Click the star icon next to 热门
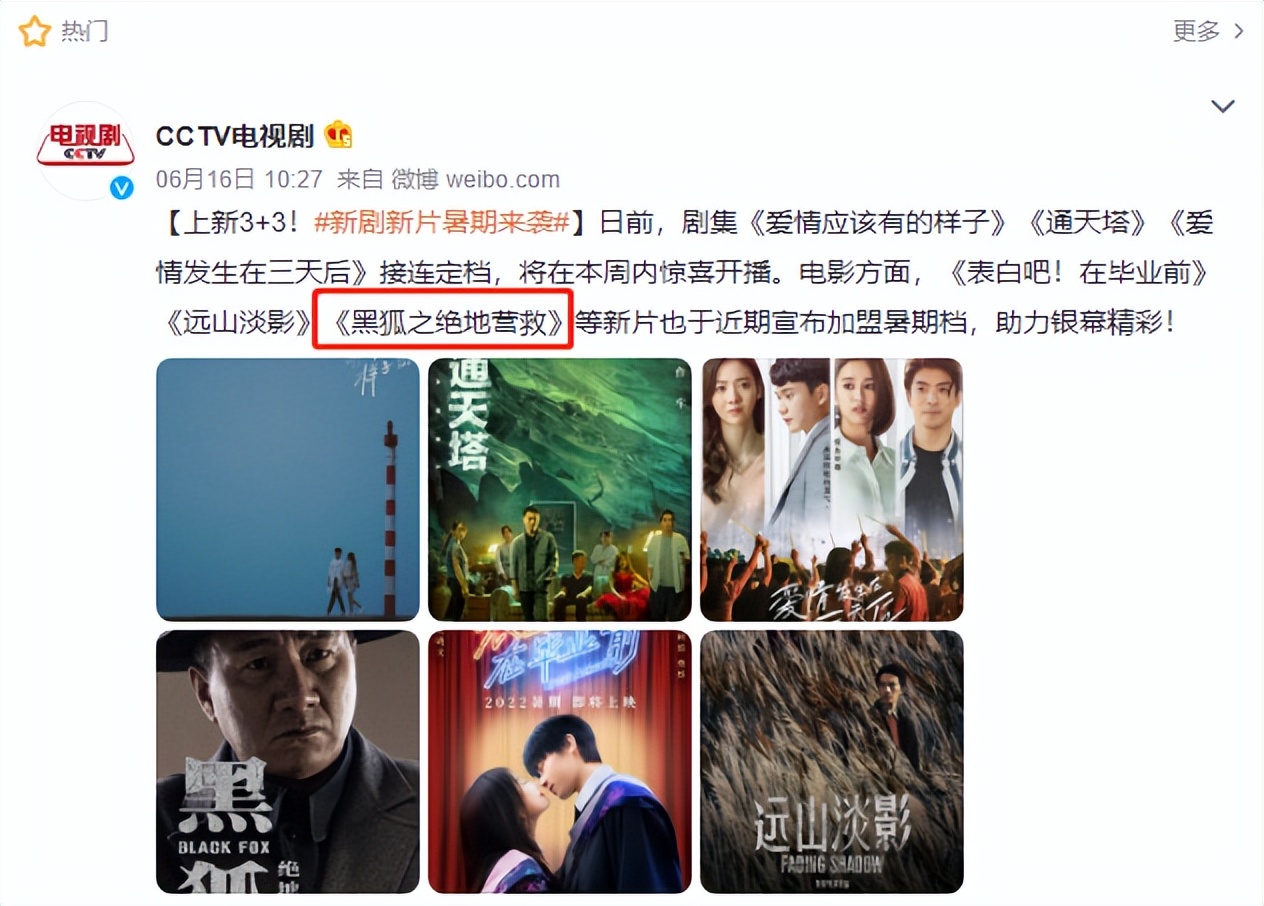 click(x=34, y=31)
